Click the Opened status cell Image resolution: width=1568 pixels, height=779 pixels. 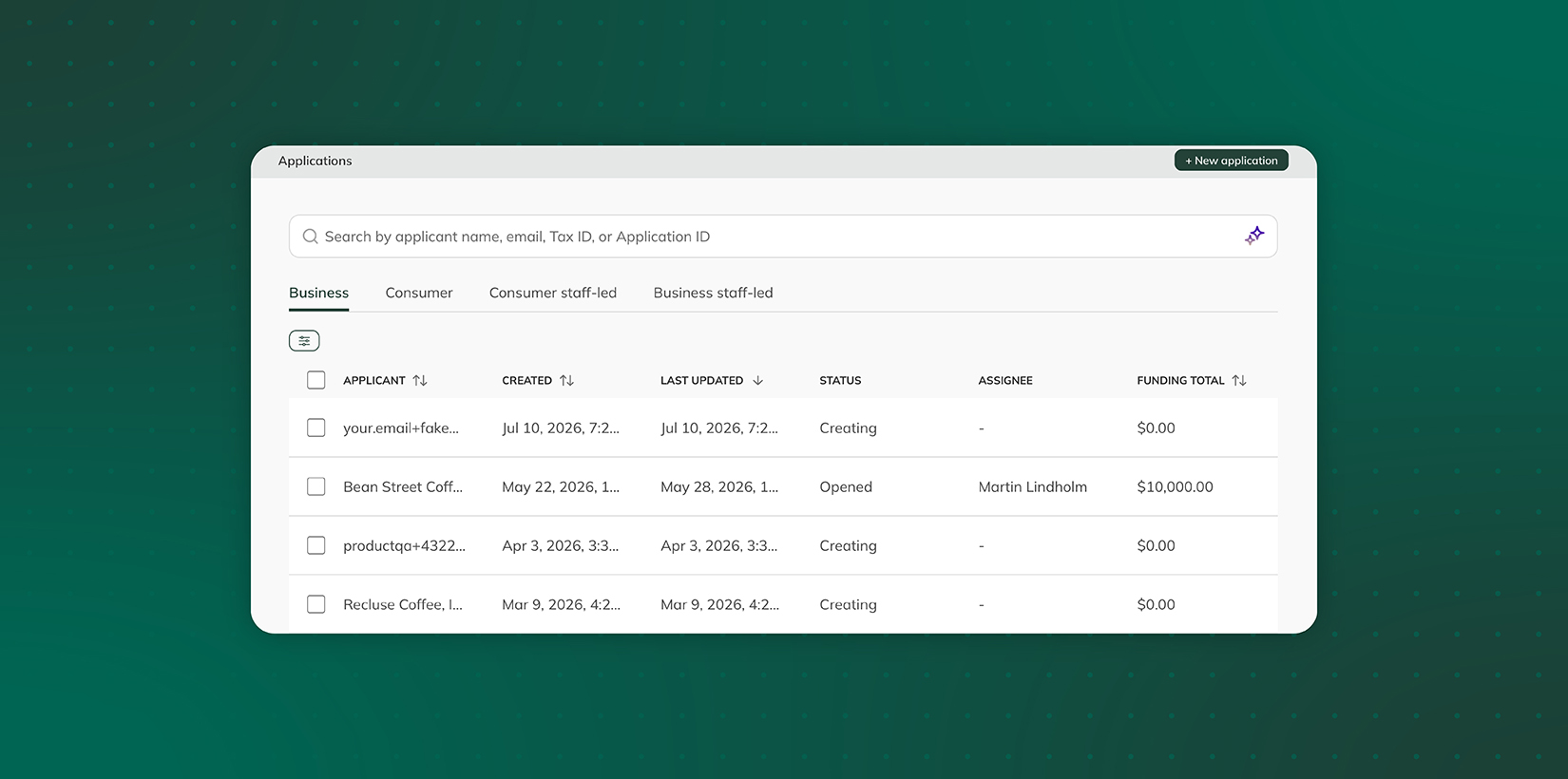coord(846,487)
